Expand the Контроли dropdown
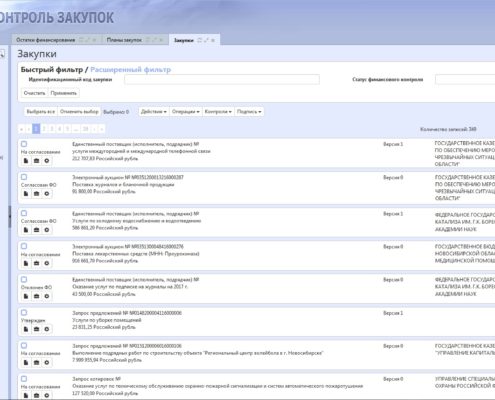Screen dimensions: 495x400 (218, 112)
